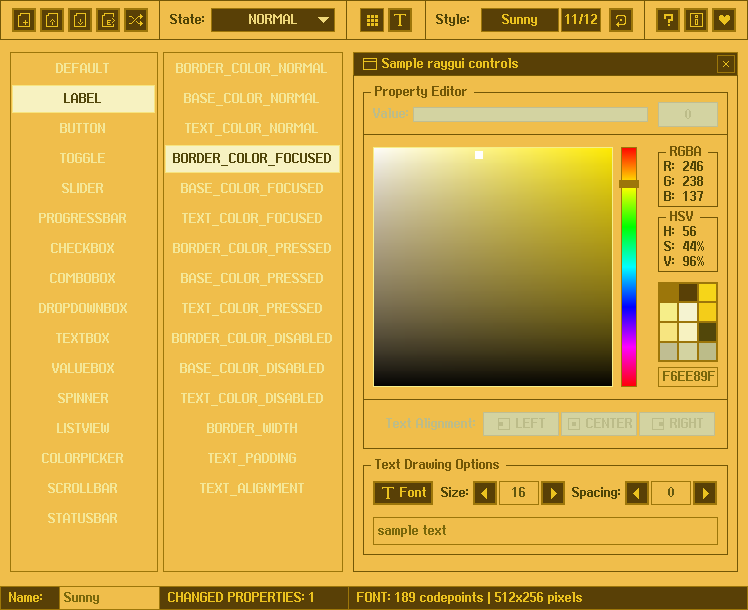Select CENTER text alignment toggle
748x610 pixels.
[599, 423]
